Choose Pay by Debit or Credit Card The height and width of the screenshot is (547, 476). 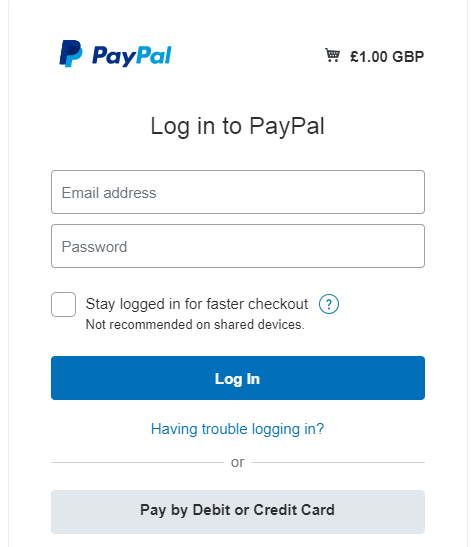point(238,512)
